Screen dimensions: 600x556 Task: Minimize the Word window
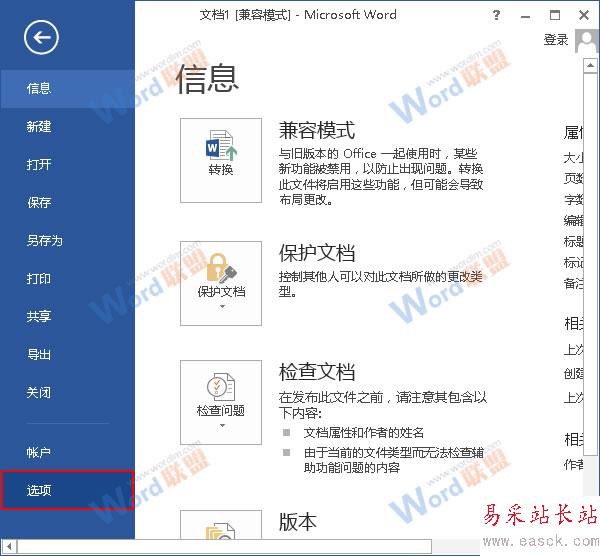click(525, 16)
